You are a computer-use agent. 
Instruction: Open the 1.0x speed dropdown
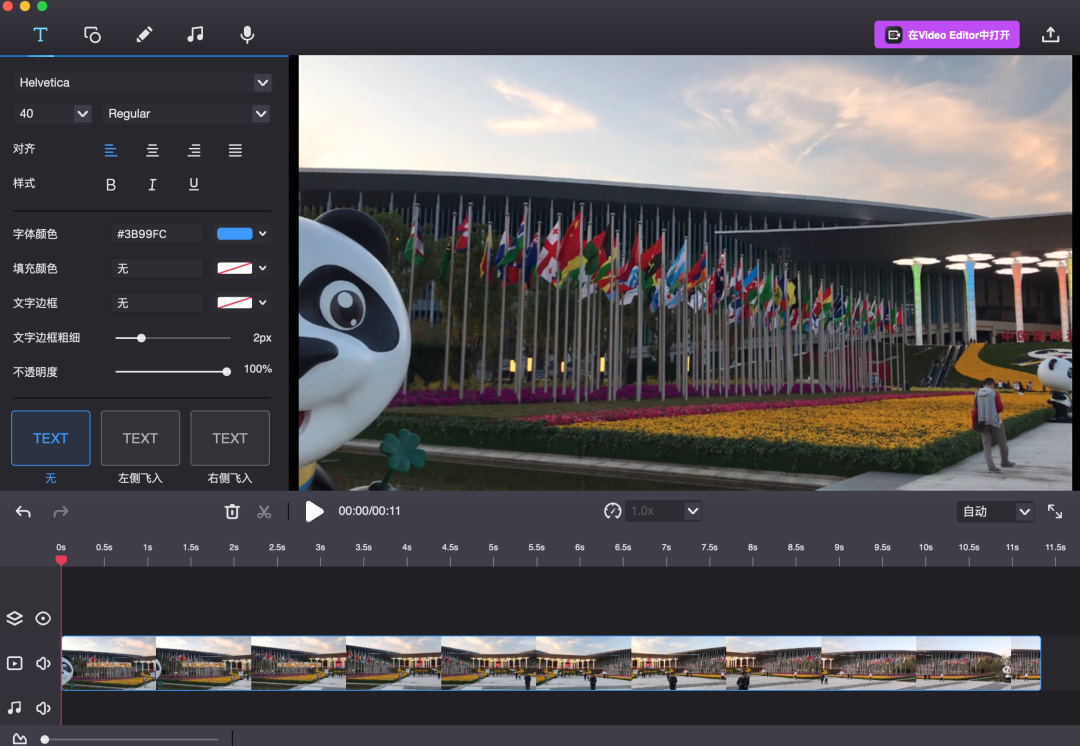[665, 511]
